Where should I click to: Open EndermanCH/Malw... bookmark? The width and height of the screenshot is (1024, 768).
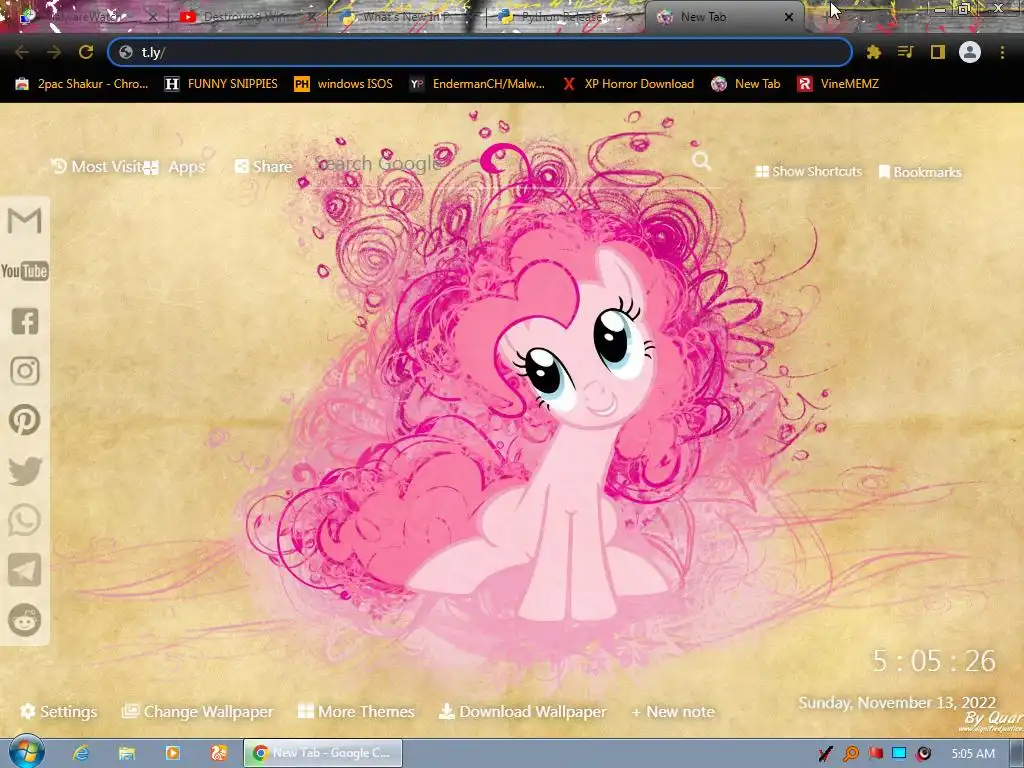477,84
